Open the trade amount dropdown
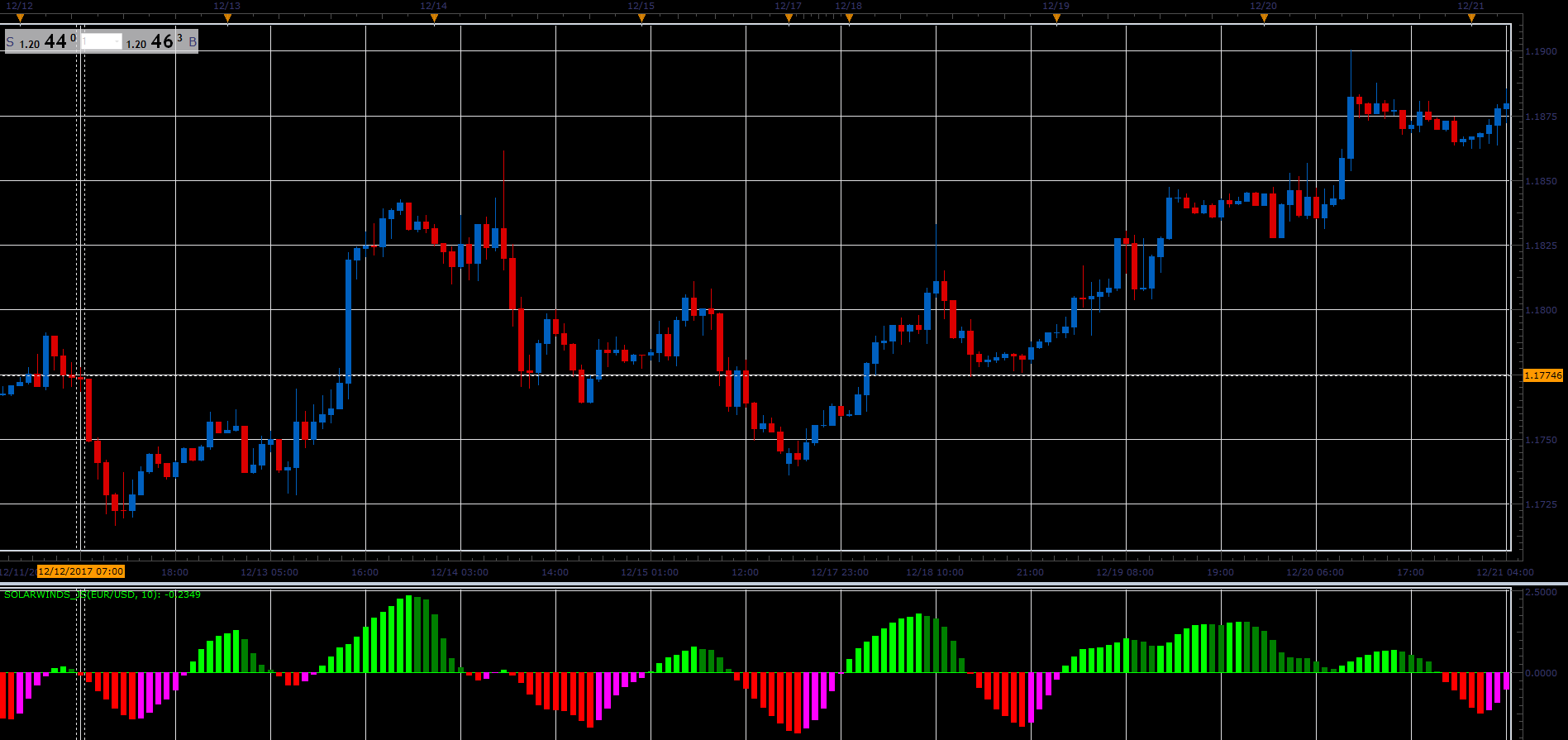This screenshot has width=1568, height=740. (x=101, y=41)
